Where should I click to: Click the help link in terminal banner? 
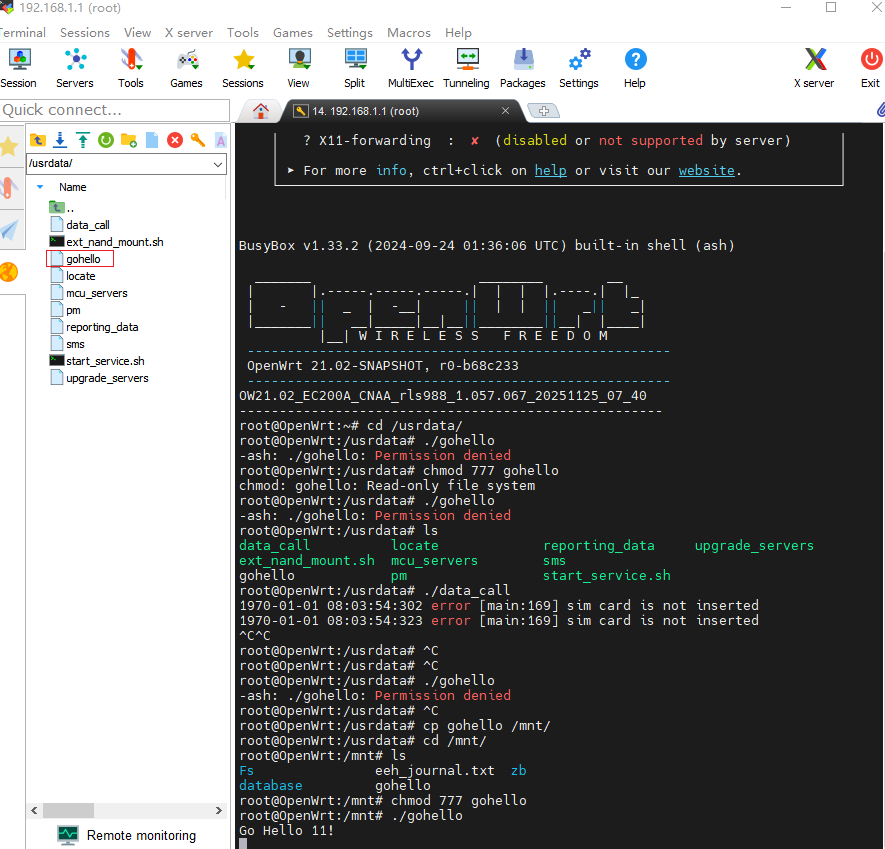[550, 170]
